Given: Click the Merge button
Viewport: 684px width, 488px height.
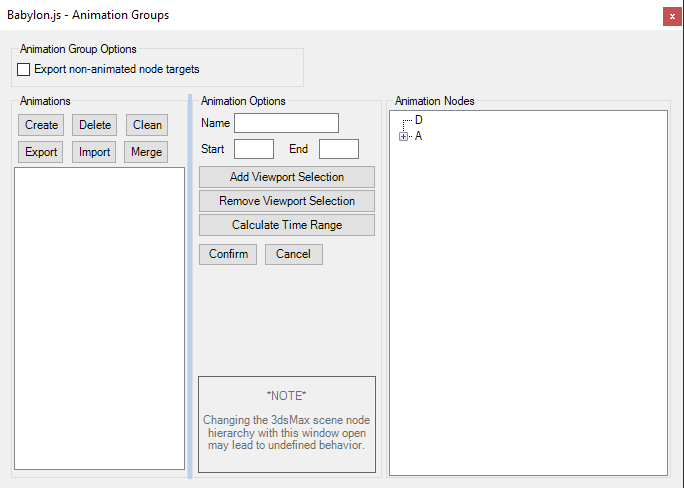Looking at the screenshot, I should tap(146, 152).
